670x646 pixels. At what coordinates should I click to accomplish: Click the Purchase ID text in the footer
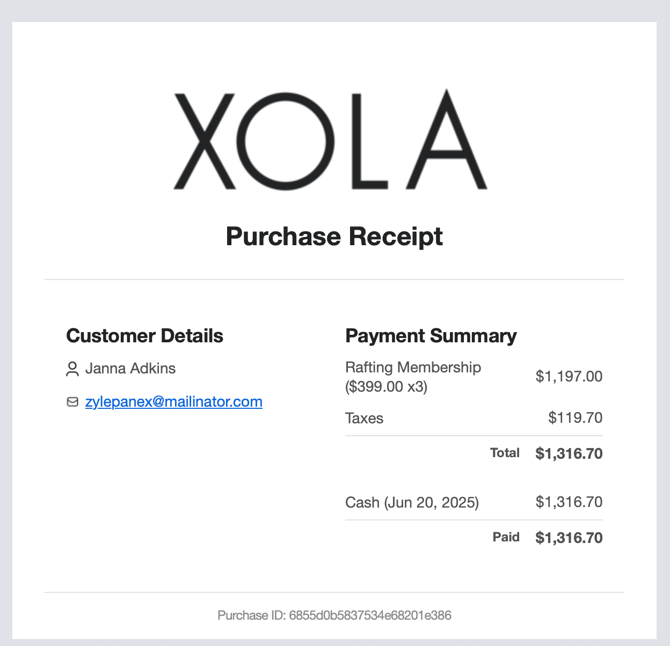point(334,615)
